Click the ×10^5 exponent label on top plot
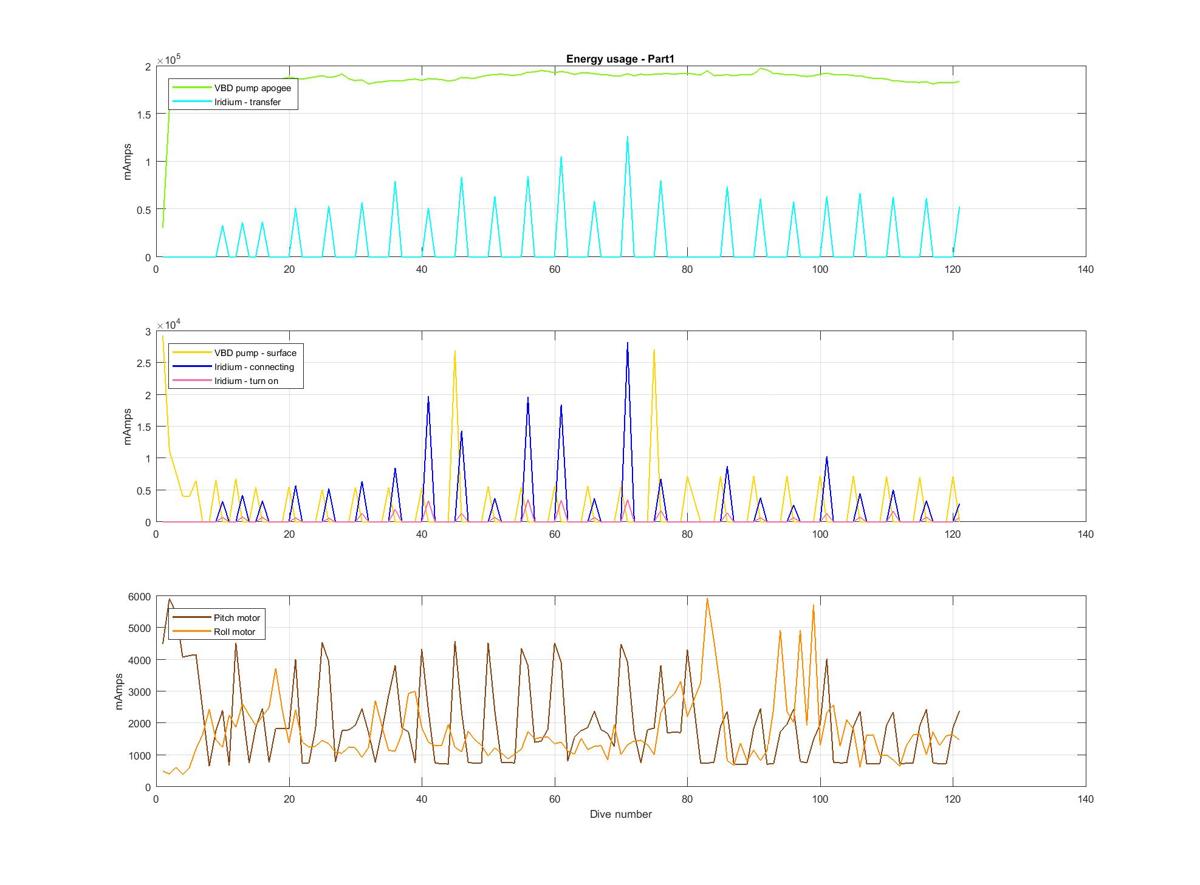The width and height of the screenshot is (1200, 885). coord(167,59)
